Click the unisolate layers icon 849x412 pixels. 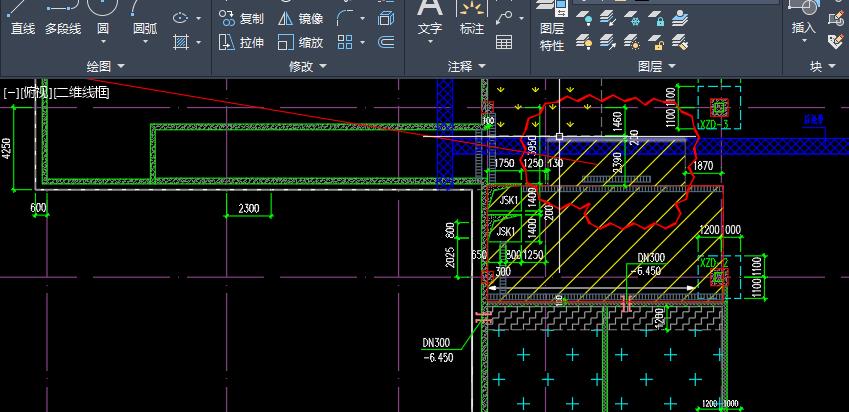[608, 42]
